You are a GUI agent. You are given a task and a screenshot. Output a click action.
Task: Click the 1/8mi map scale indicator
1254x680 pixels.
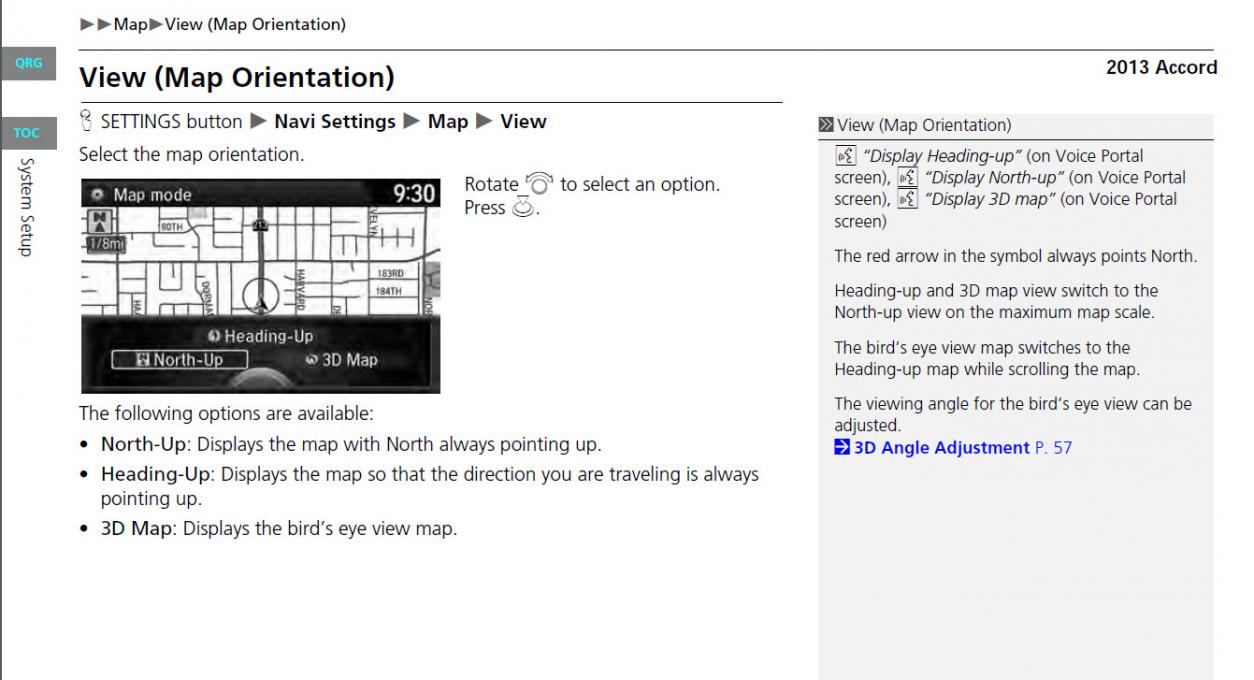(x=104, y=246)
